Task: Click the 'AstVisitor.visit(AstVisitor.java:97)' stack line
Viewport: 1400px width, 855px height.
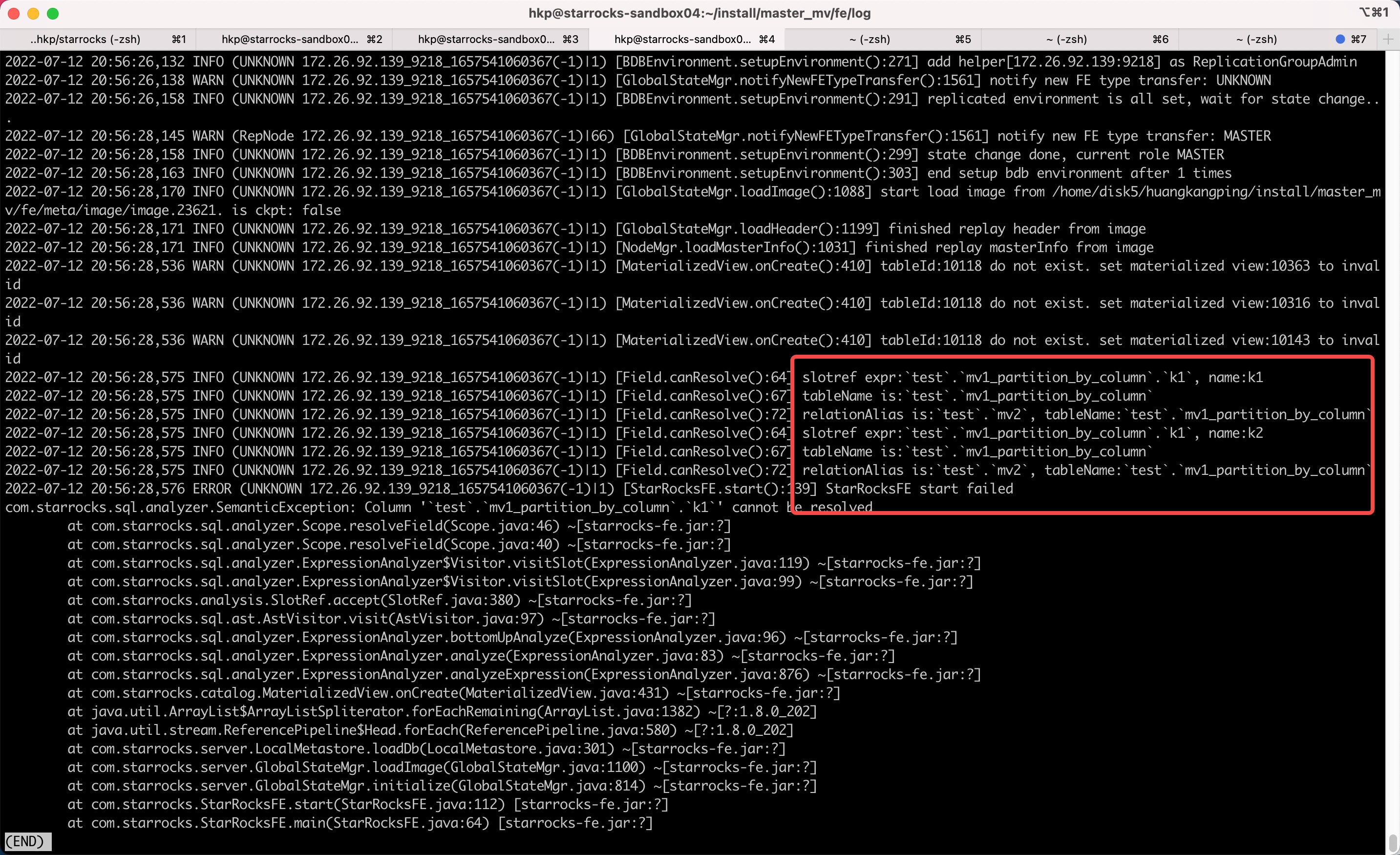Action: click(391, 619)
